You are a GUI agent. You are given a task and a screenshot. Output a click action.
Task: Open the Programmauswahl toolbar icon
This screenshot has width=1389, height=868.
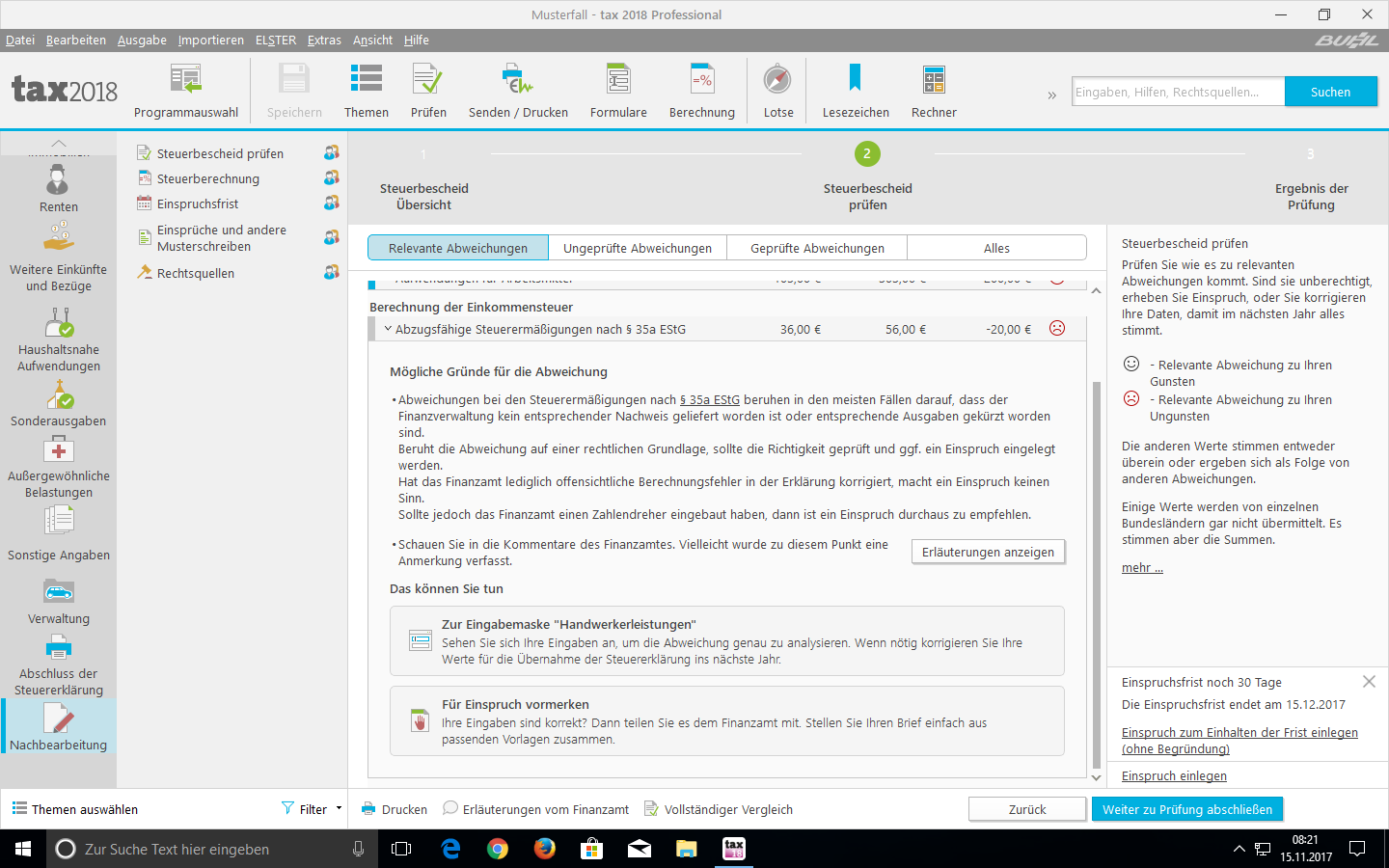[185, 79]
